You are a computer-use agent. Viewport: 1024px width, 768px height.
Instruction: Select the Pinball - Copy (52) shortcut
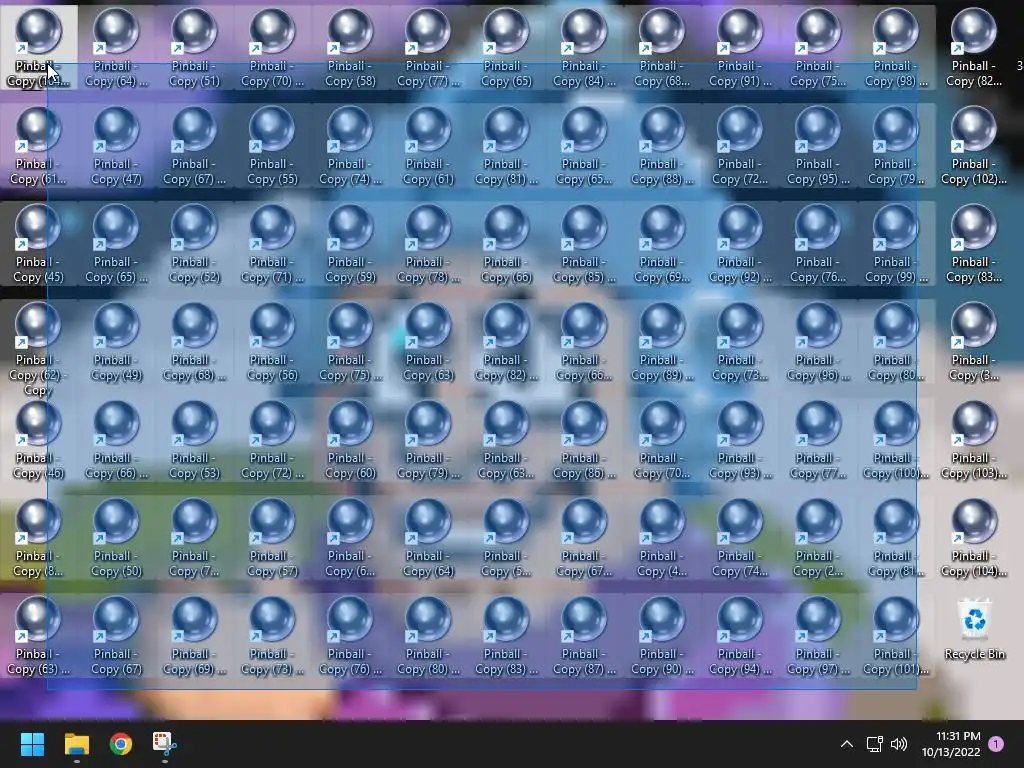(x=194, y=244)
